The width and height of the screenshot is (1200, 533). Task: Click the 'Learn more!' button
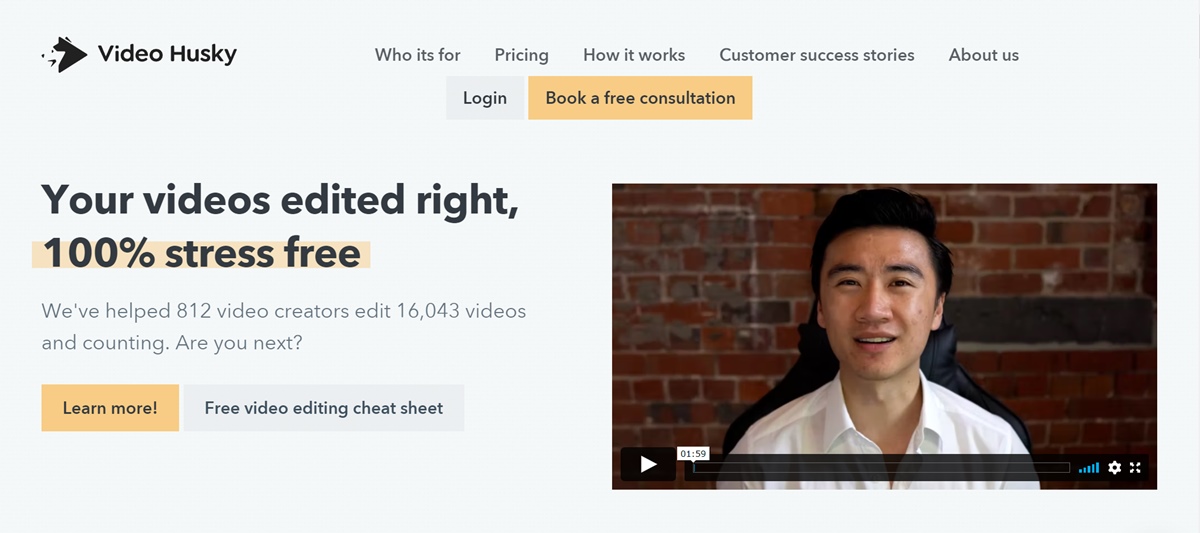click(x=110, y=408)
